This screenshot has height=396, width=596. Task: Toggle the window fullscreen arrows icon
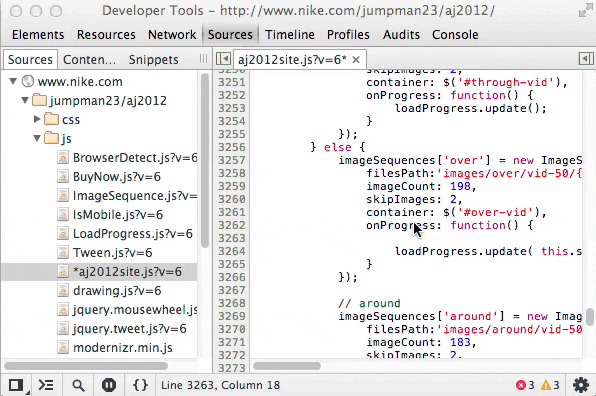[x=585, y=11]
